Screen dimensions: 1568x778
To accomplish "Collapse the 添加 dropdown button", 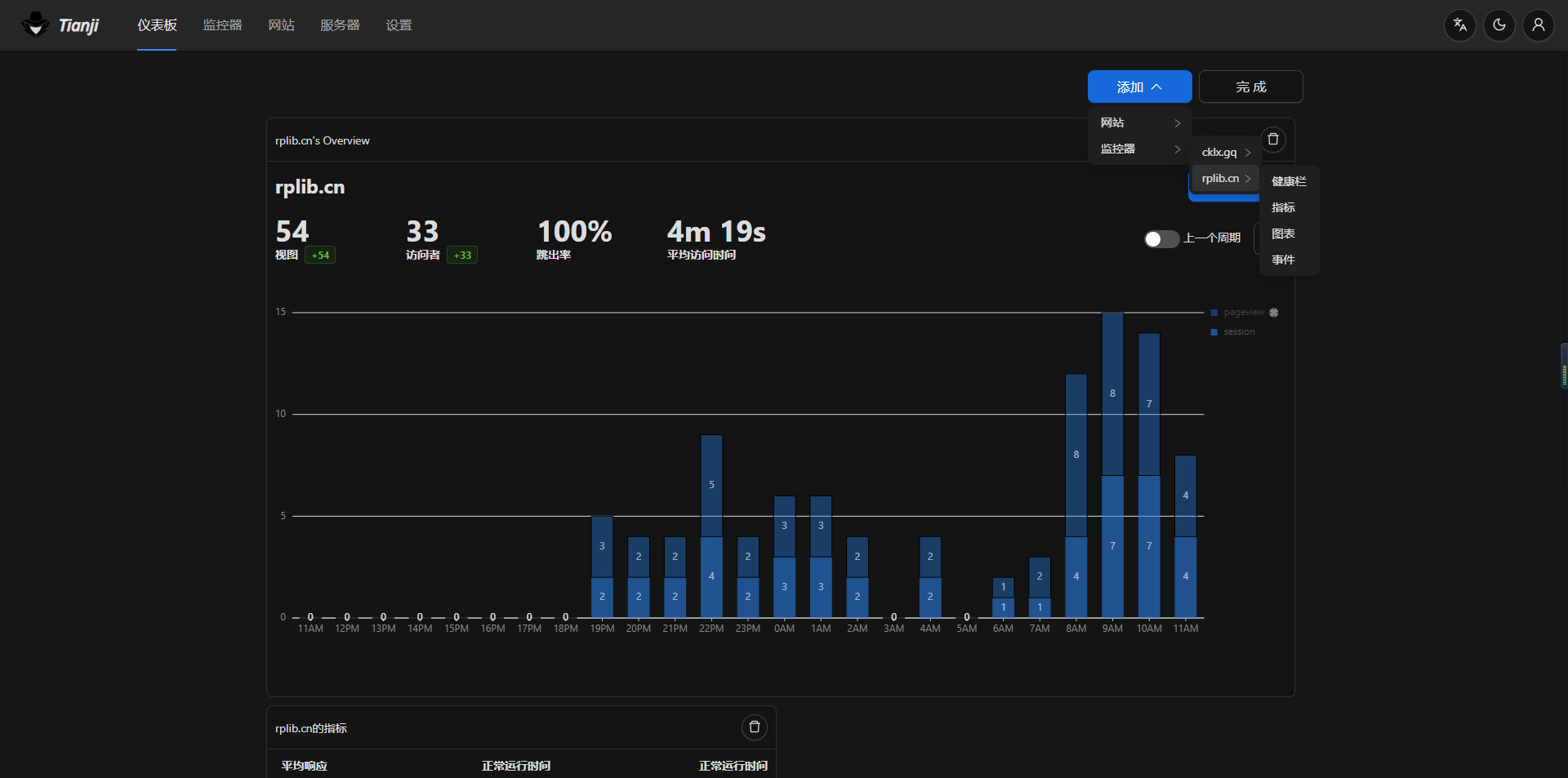I will click(1138, 87).
